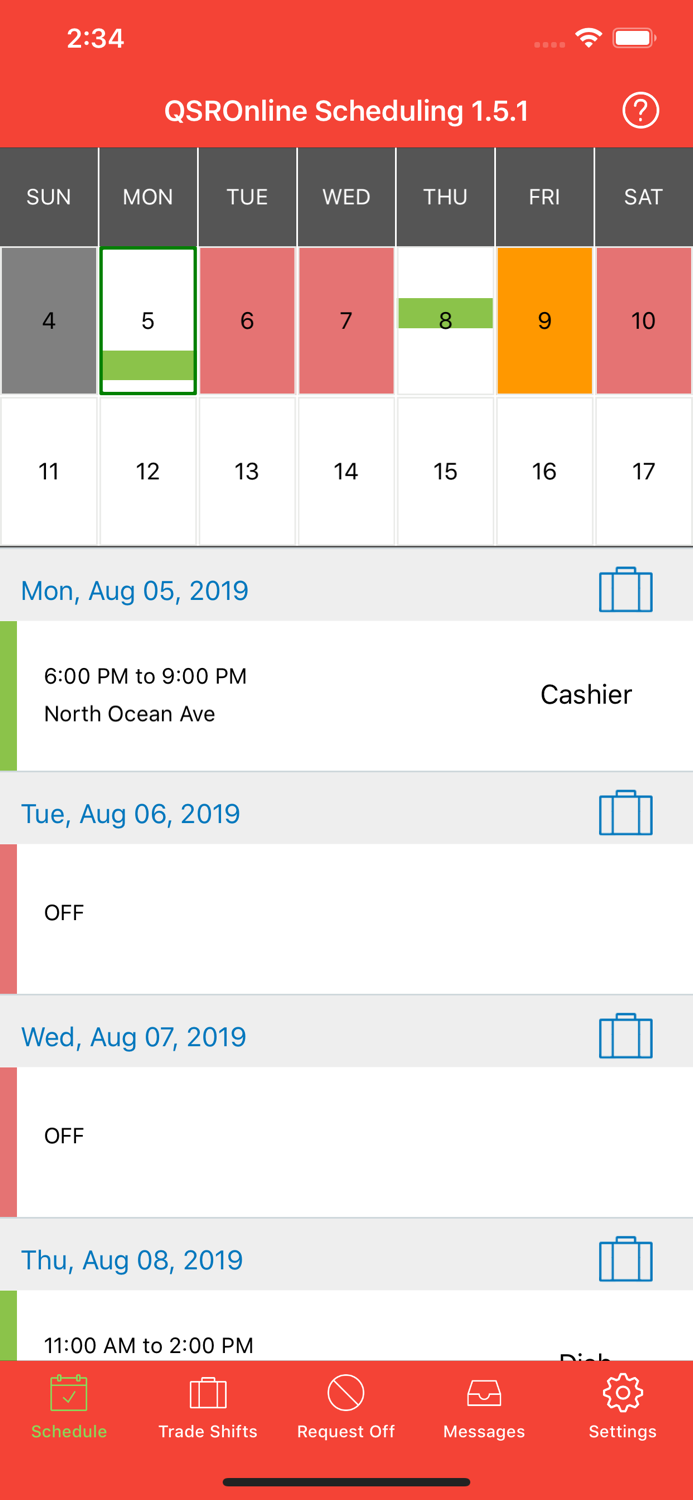
Task: Click the briefcase icon for Mon, Aug 05
Action: (x=625, y=590)
